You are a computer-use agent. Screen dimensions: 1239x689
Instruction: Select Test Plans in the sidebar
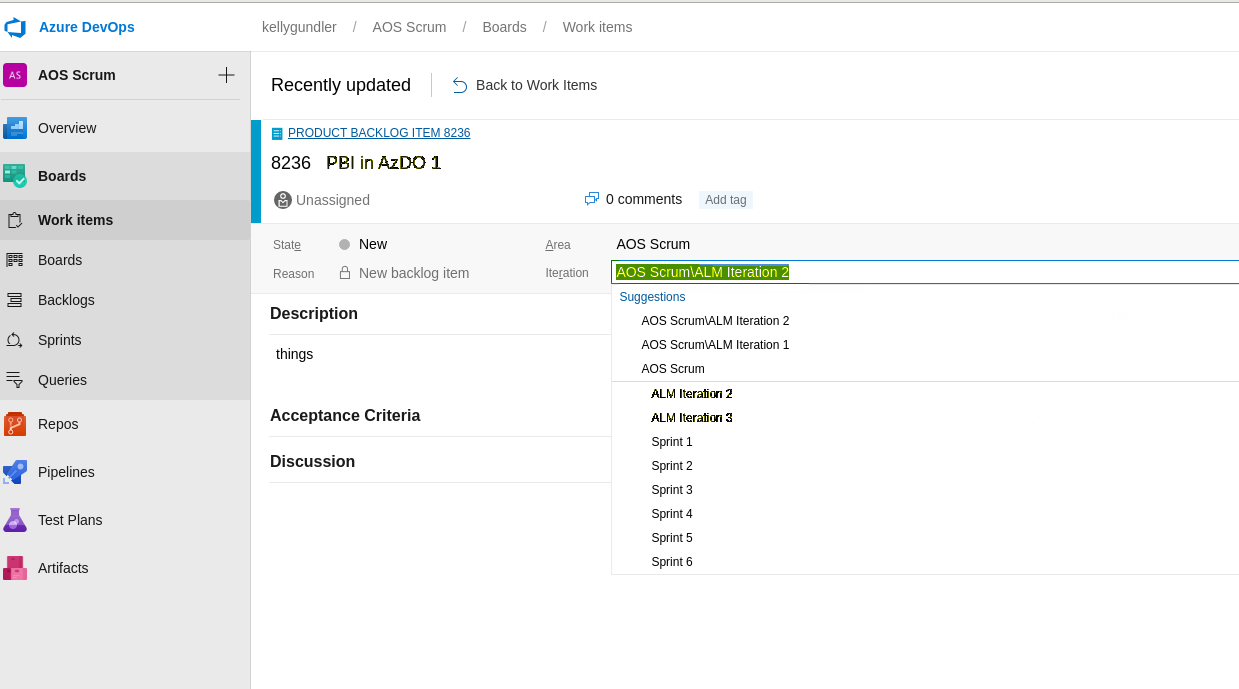(69, 520)
